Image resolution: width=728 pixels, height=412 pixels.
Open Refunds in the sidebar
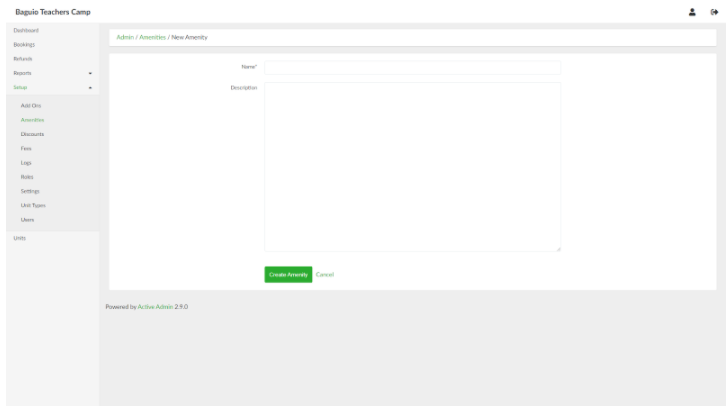pos(22,59)
